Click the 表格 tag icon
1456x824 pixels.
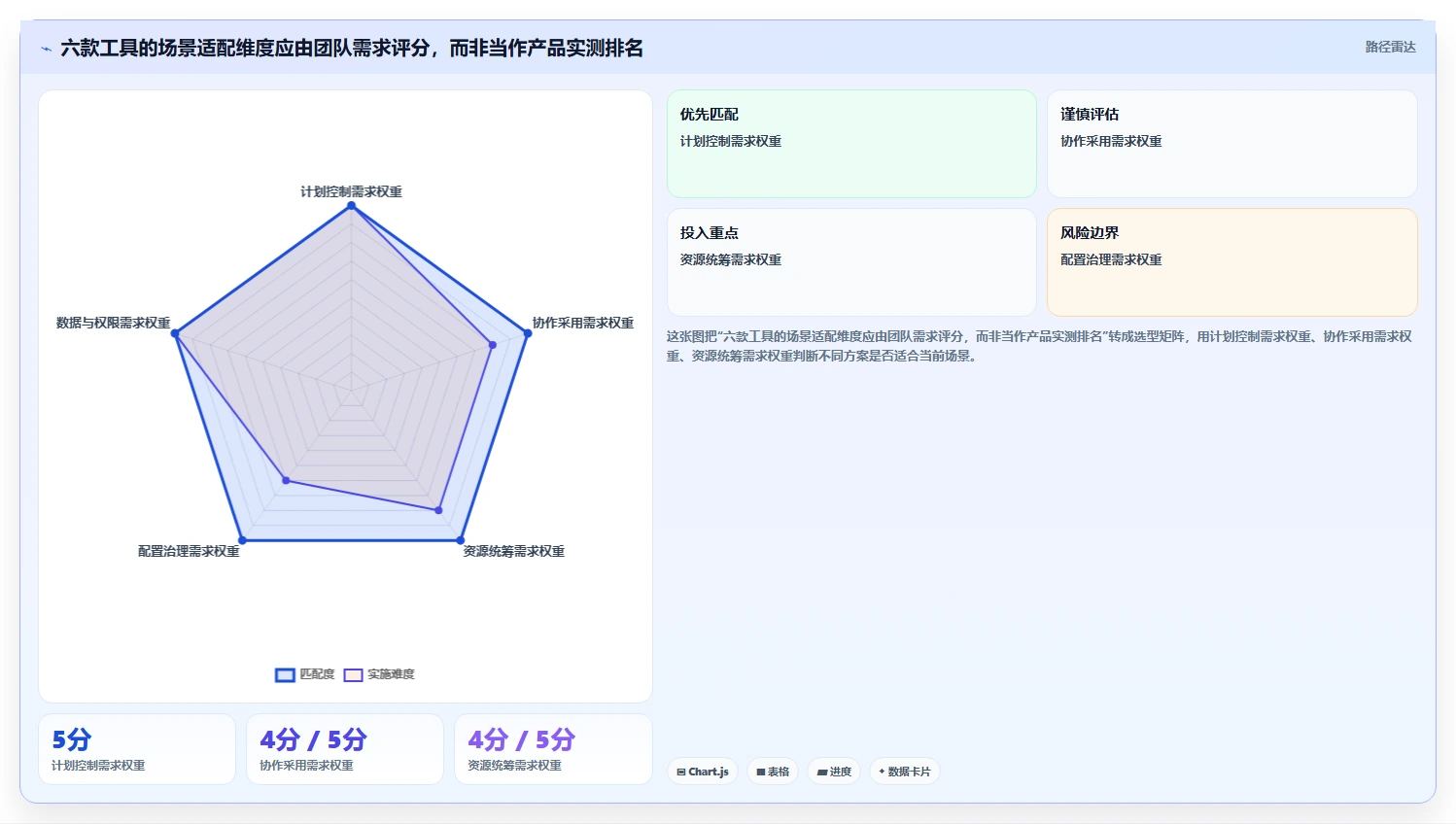[761, 772]
